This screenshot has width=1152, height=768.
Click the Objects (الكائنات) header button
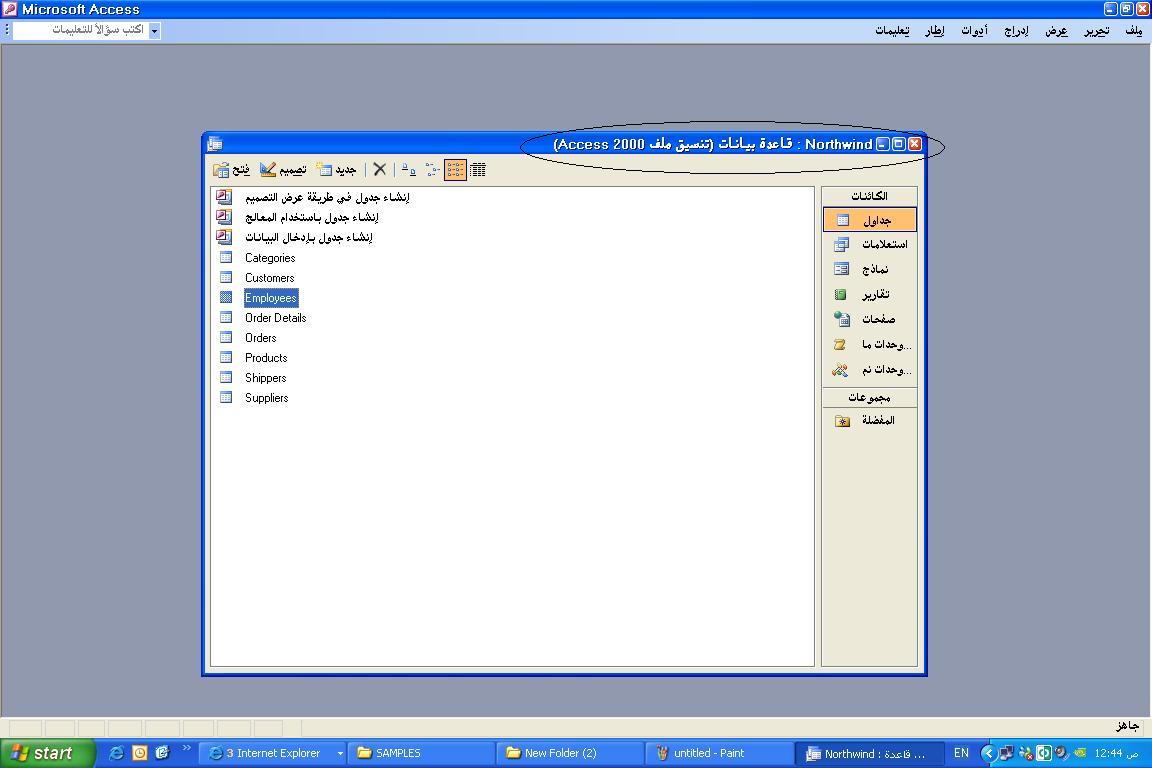[x=870, y=196]
